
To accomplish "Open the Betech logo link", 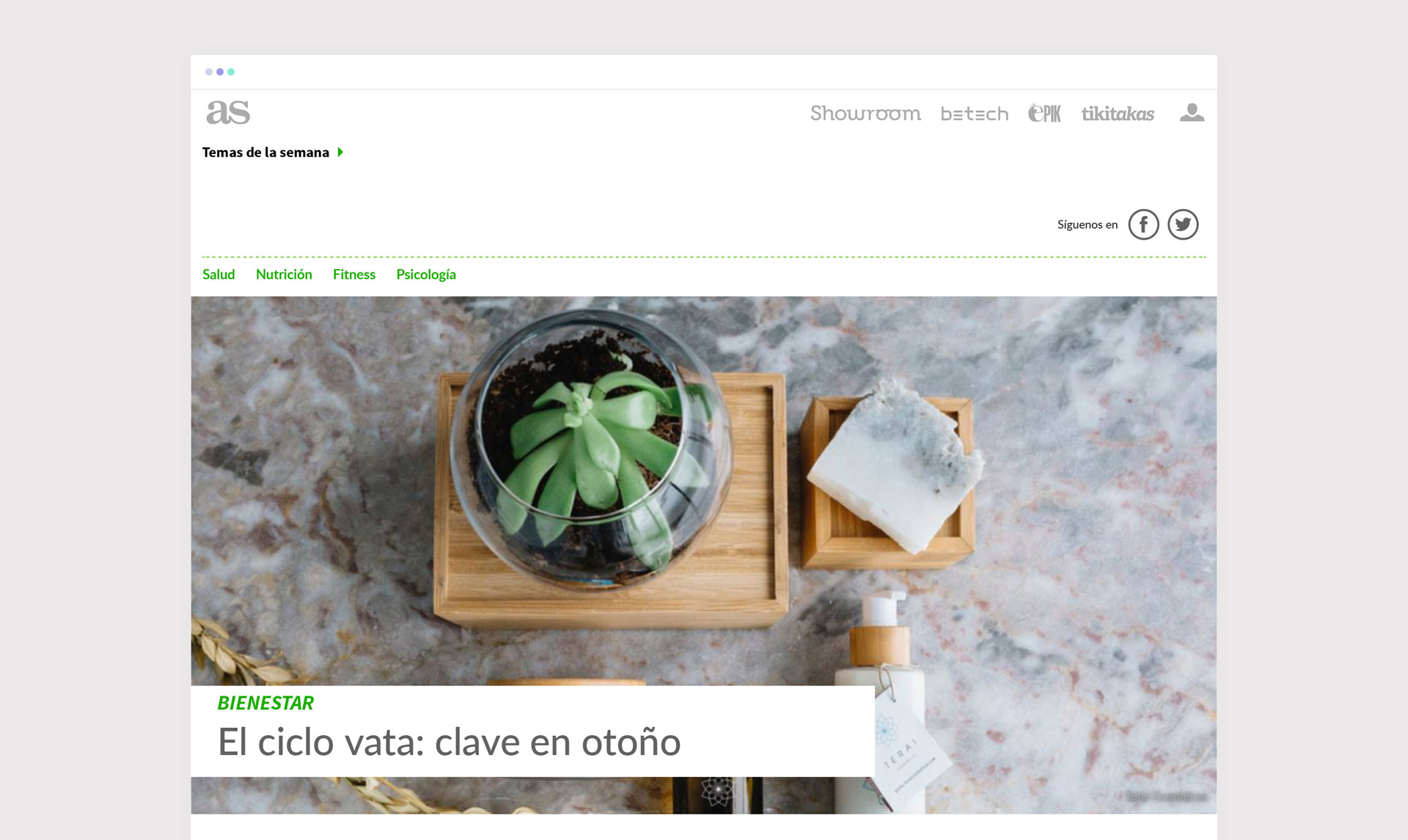I will coord(975,114).
